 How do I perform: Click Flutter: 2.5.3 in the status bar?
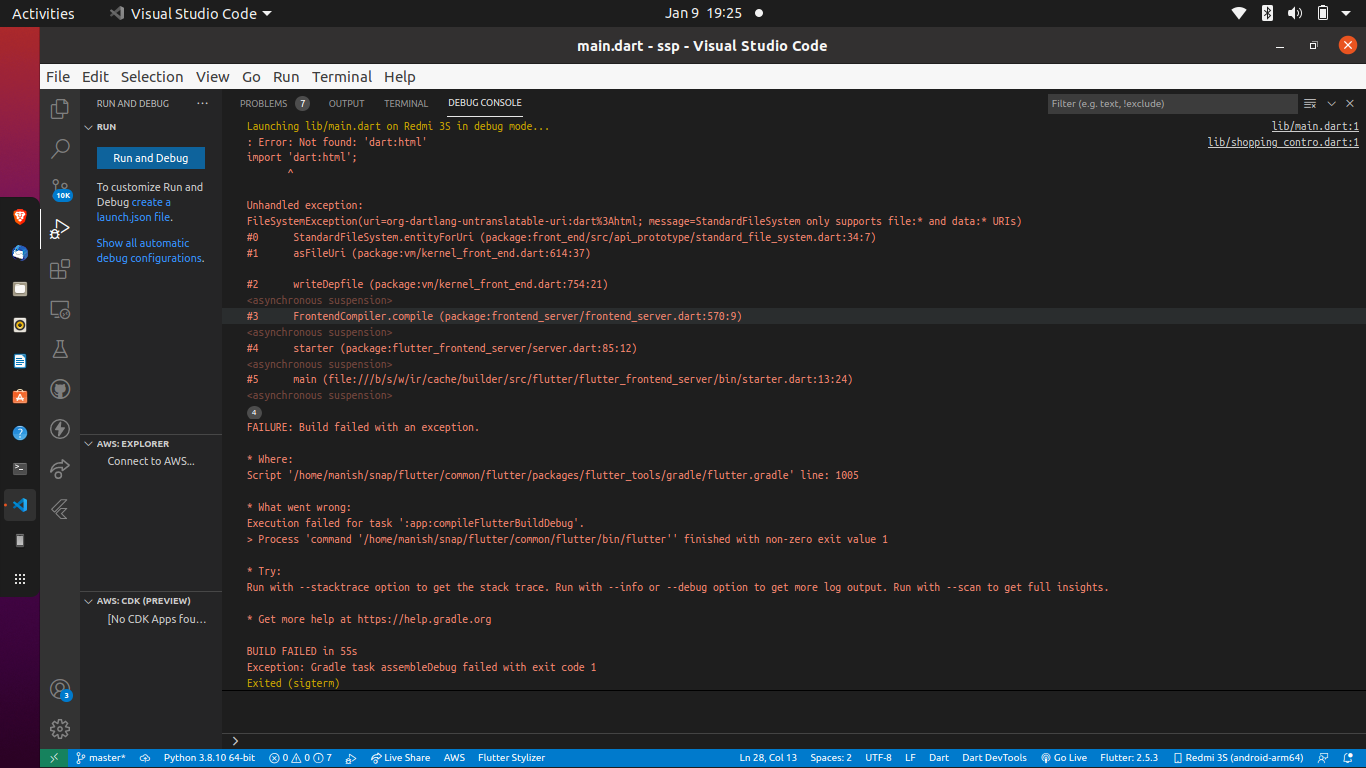(x=1129, y=758)
